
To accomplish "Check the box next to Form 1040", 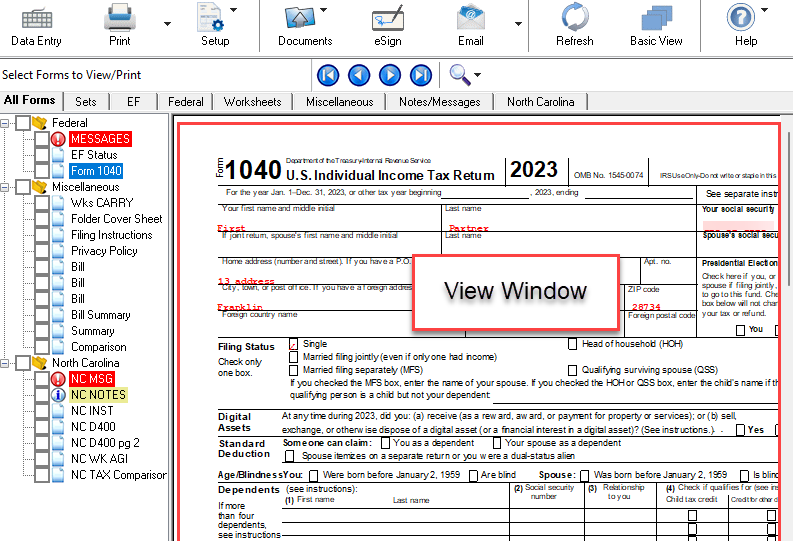I will click(x=41, y=171).
